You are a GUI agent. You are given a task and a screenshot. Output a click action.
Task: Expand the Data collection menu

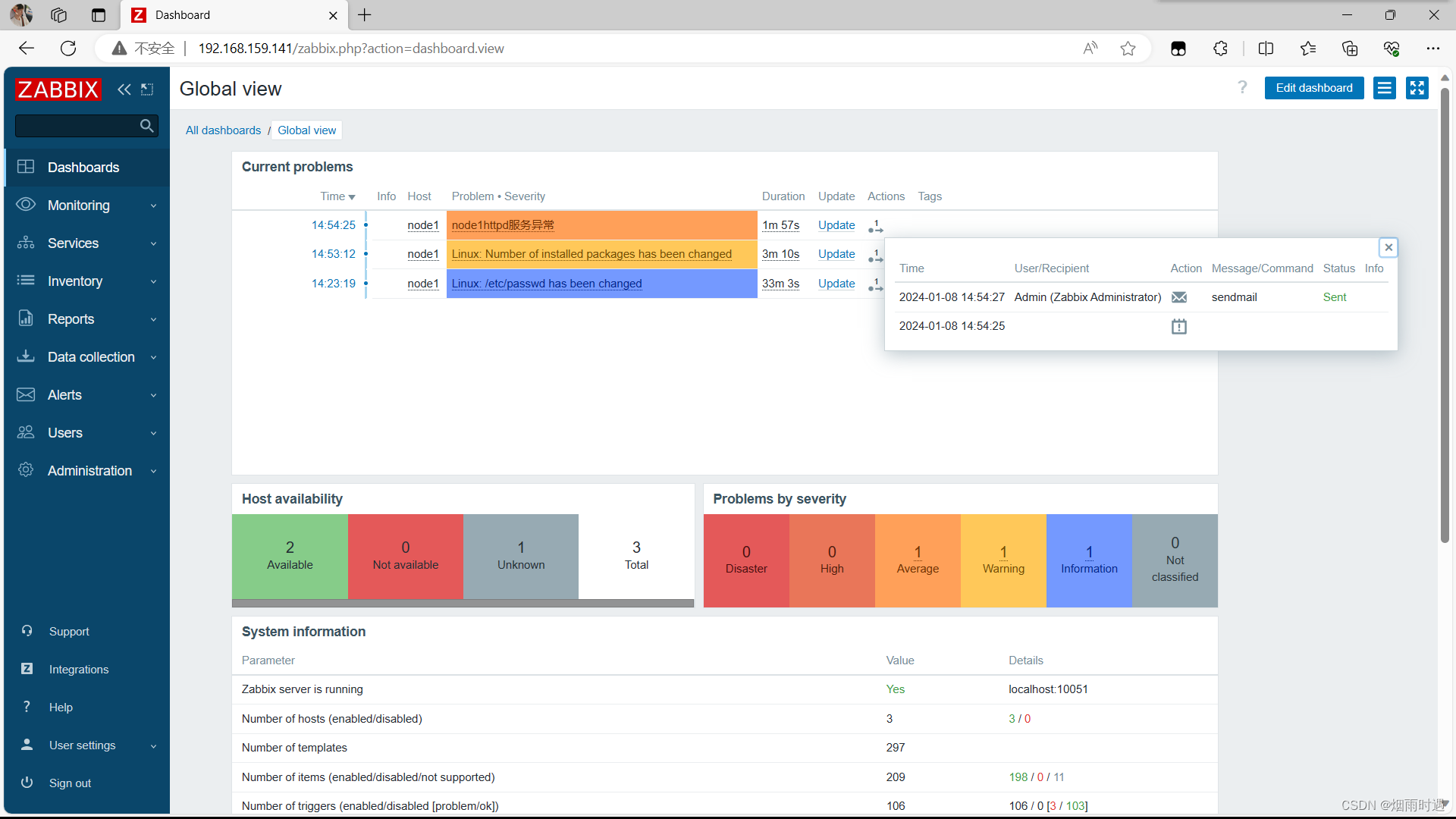[87, 357]
